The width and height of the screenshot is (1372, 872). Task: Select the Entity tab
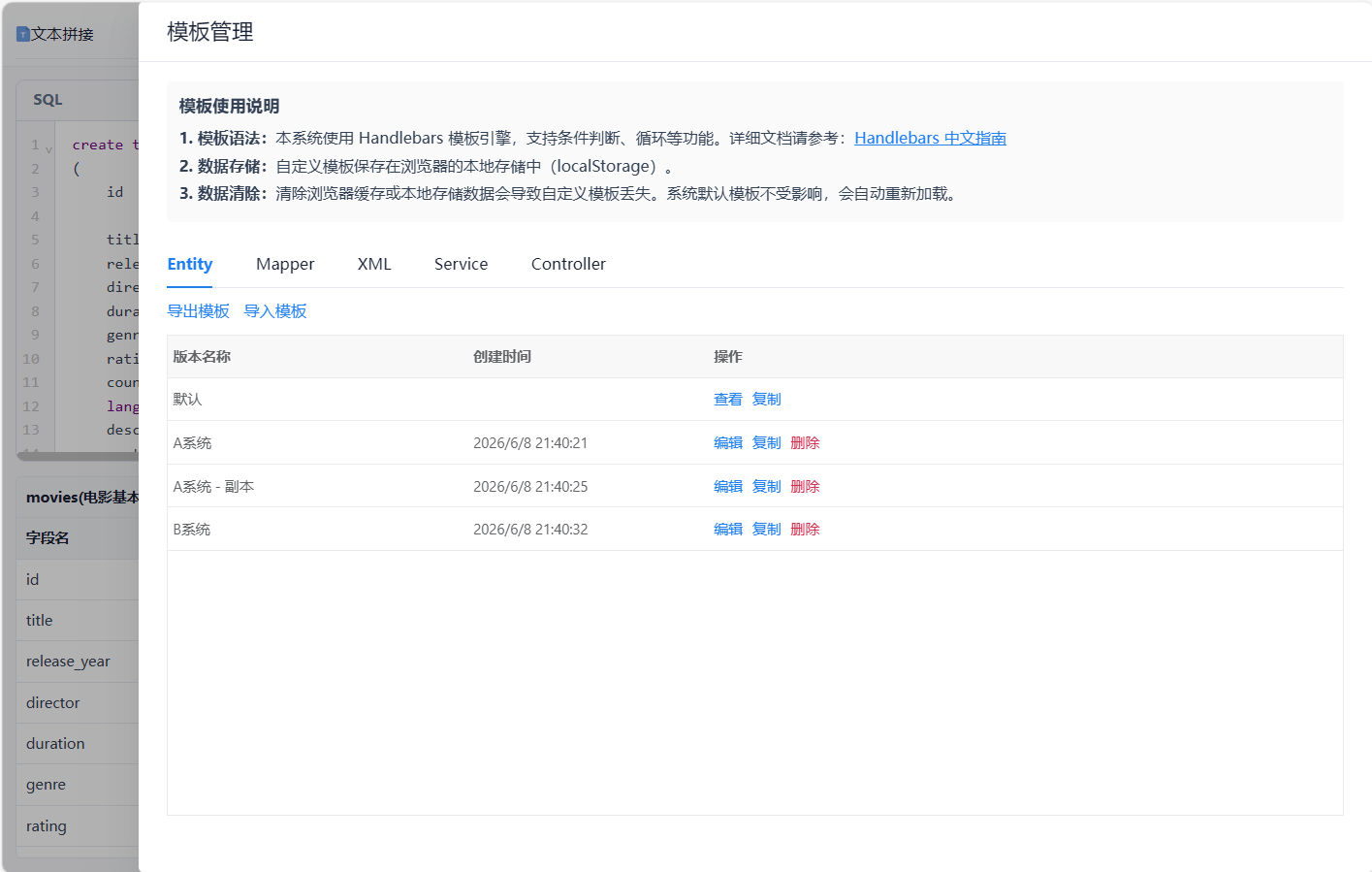point(189,264)
